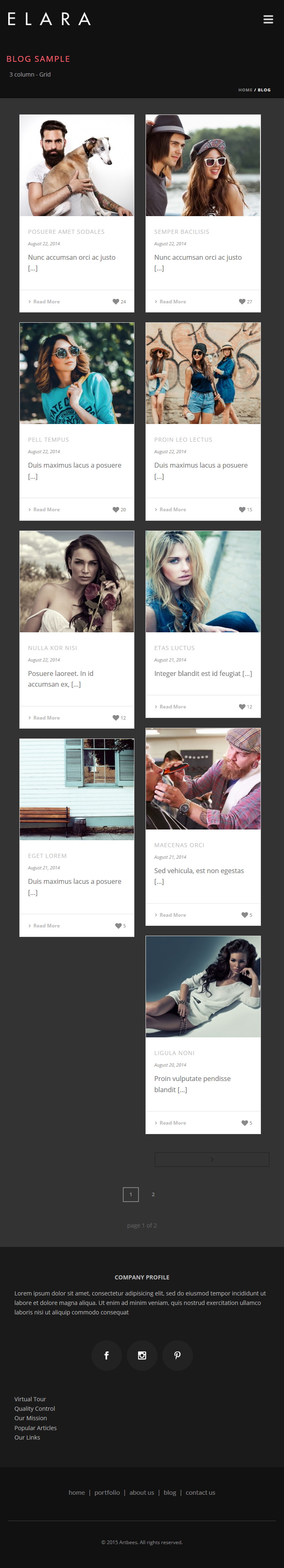Like the Posuere Amet Sodales post heart
The image size is (284, 1568).
[x=116, y=301]
